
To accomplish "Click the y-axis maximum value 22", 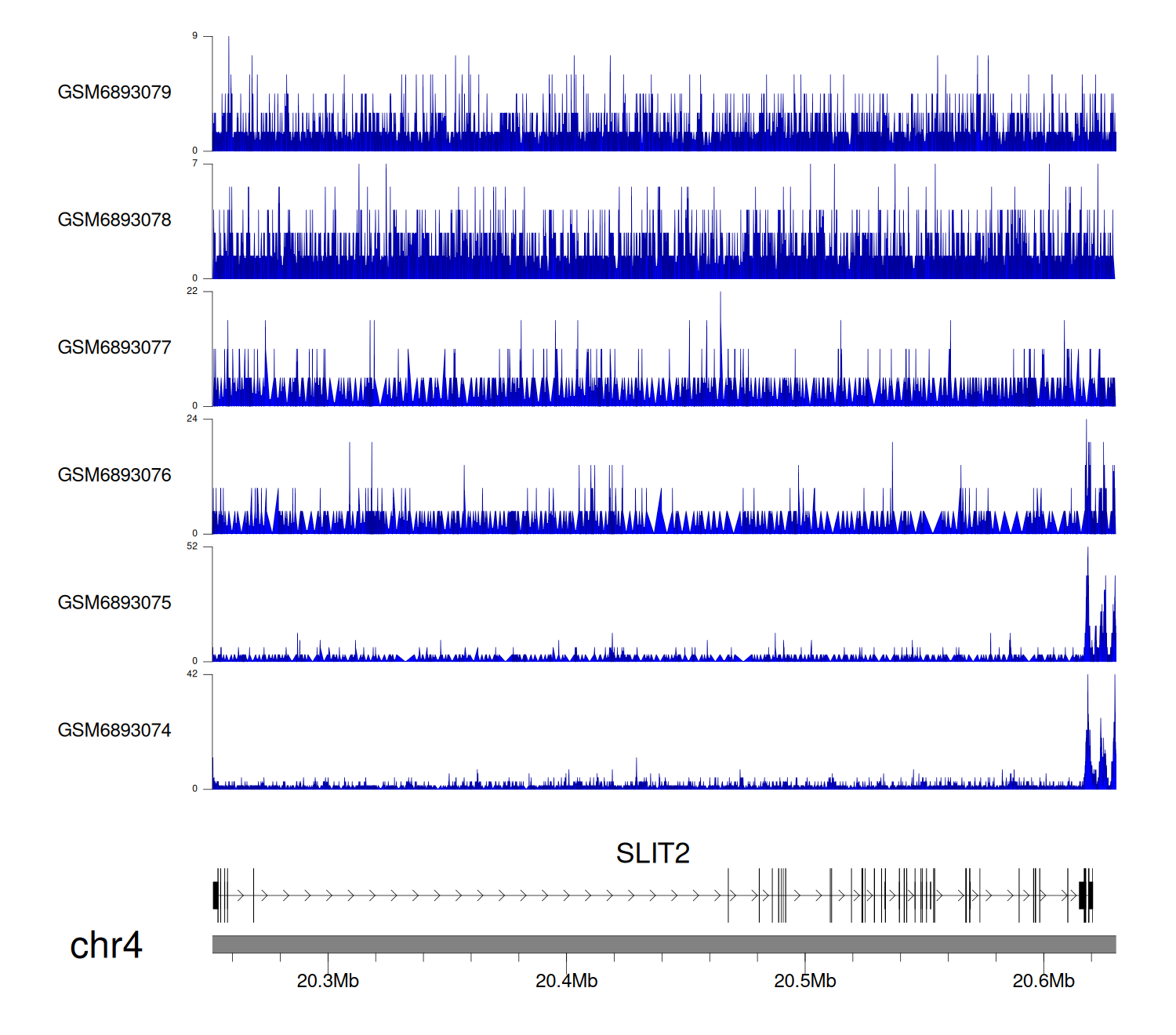I will [192, 291].
